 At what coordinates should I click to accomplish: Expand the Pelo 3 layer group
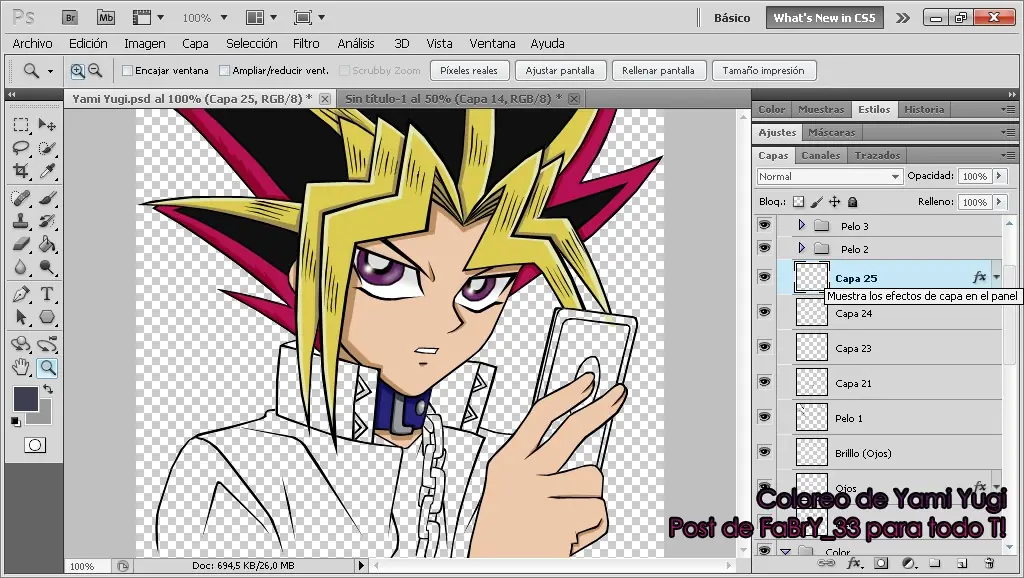click(801, 225)
